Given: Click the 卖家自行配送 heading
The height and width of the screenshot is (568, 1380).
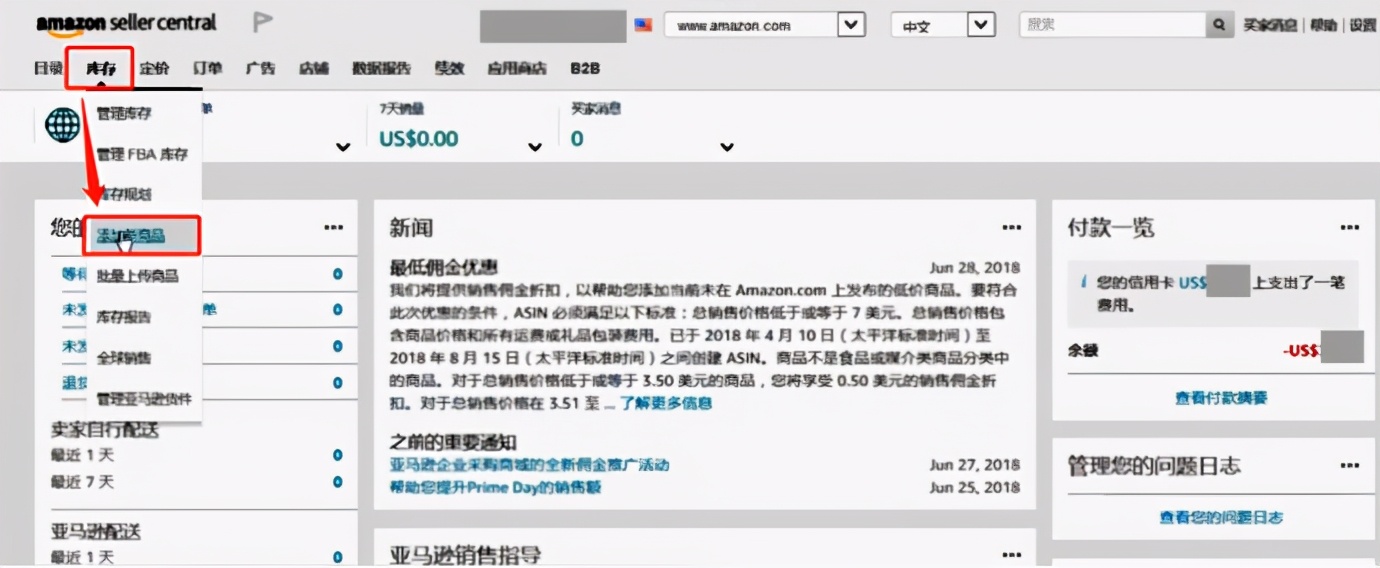Looking at the screenshot, I should click(105, 430).
